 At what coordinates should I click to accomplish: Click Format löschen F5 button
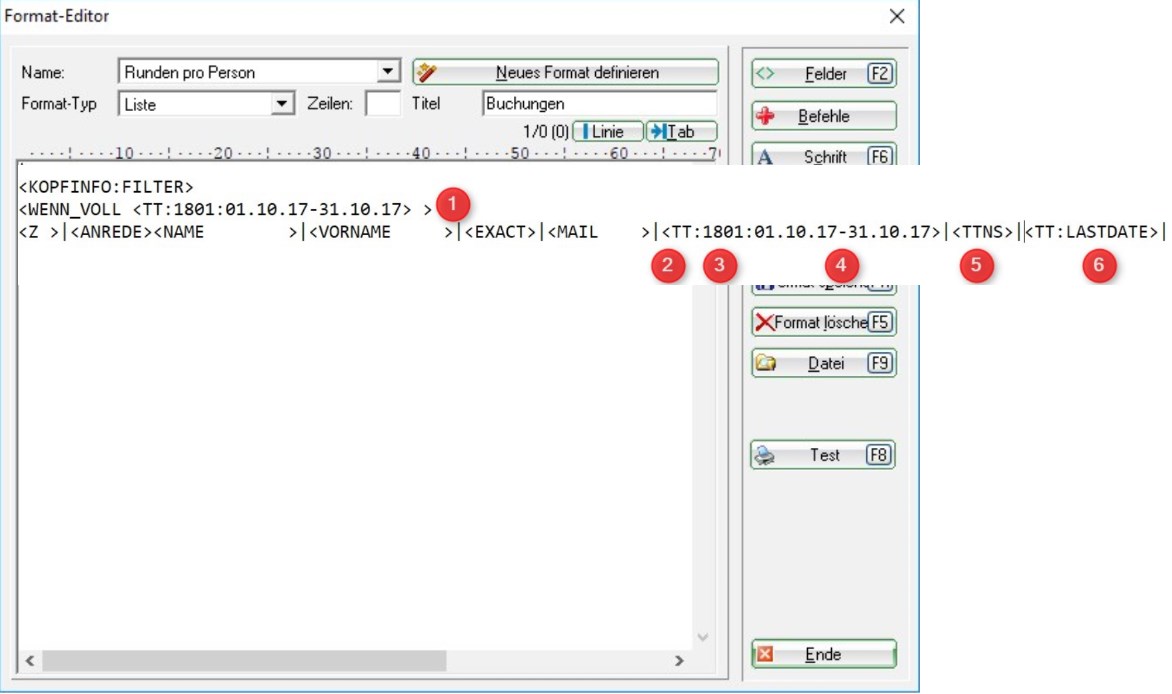(824, 322)
